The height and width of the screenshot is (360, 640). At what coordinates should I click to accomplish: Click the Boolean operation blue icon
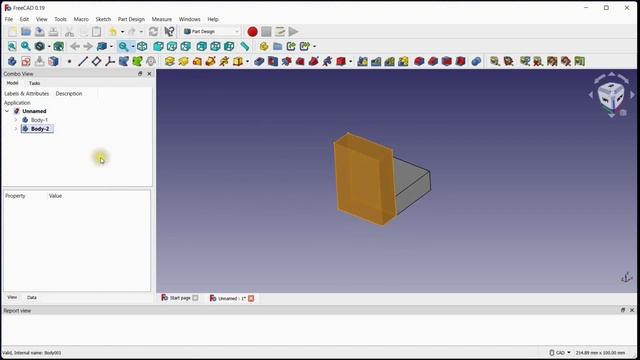[x=476, y=61]
